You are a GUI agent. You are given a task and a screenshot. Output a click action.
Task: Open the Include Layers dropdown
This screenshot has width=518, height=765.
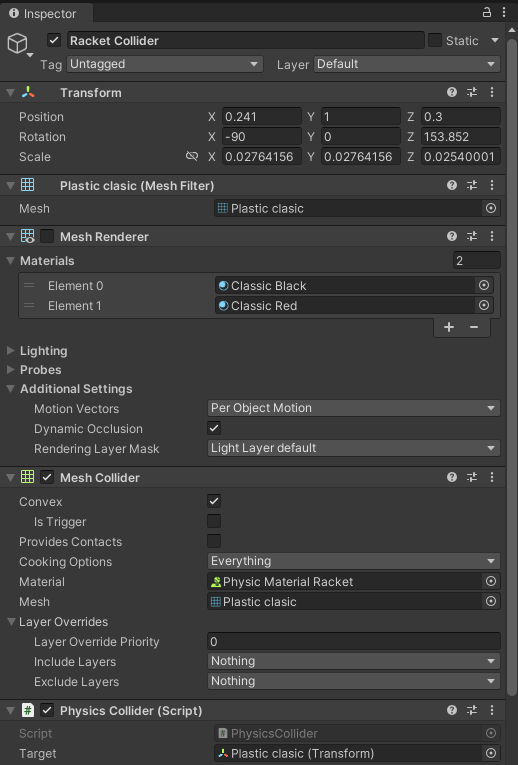tap(354, 661)
